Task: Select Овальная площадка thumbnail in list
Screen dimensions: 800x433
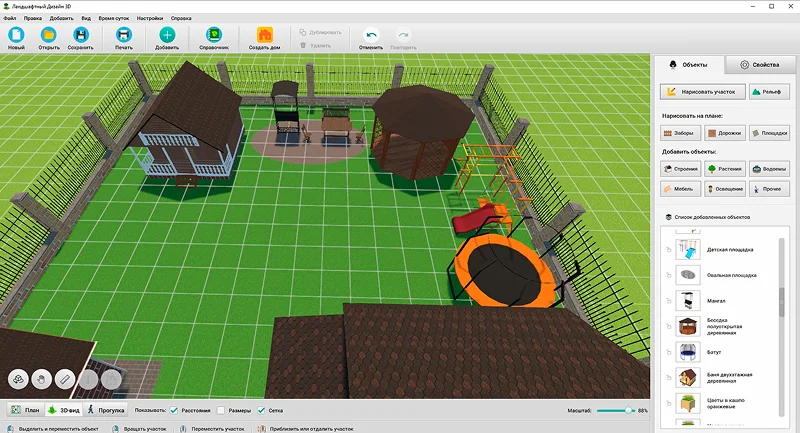Action: tap(688, 275)
